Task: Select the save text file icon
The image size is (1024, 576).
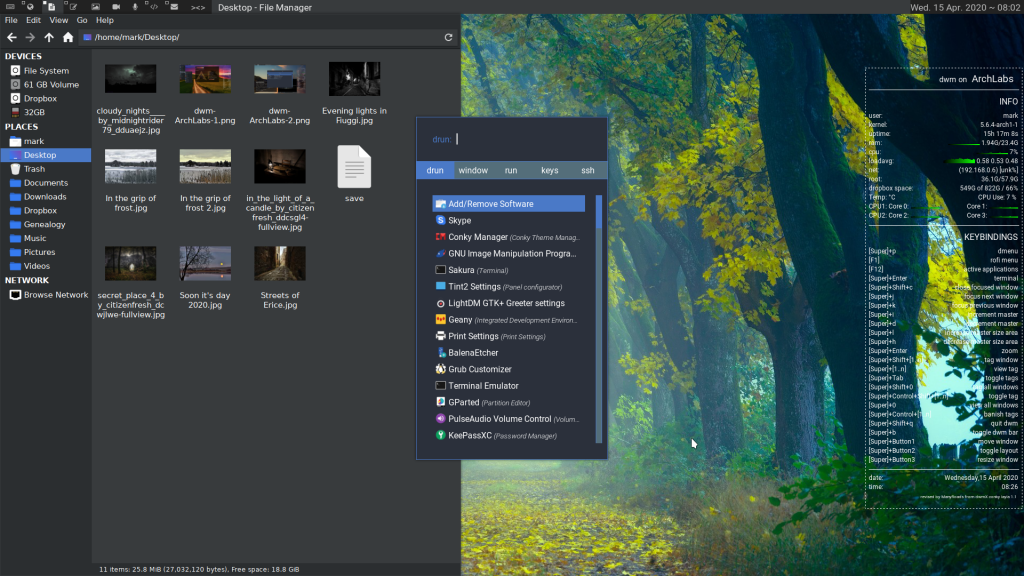Action: point(354,167)
